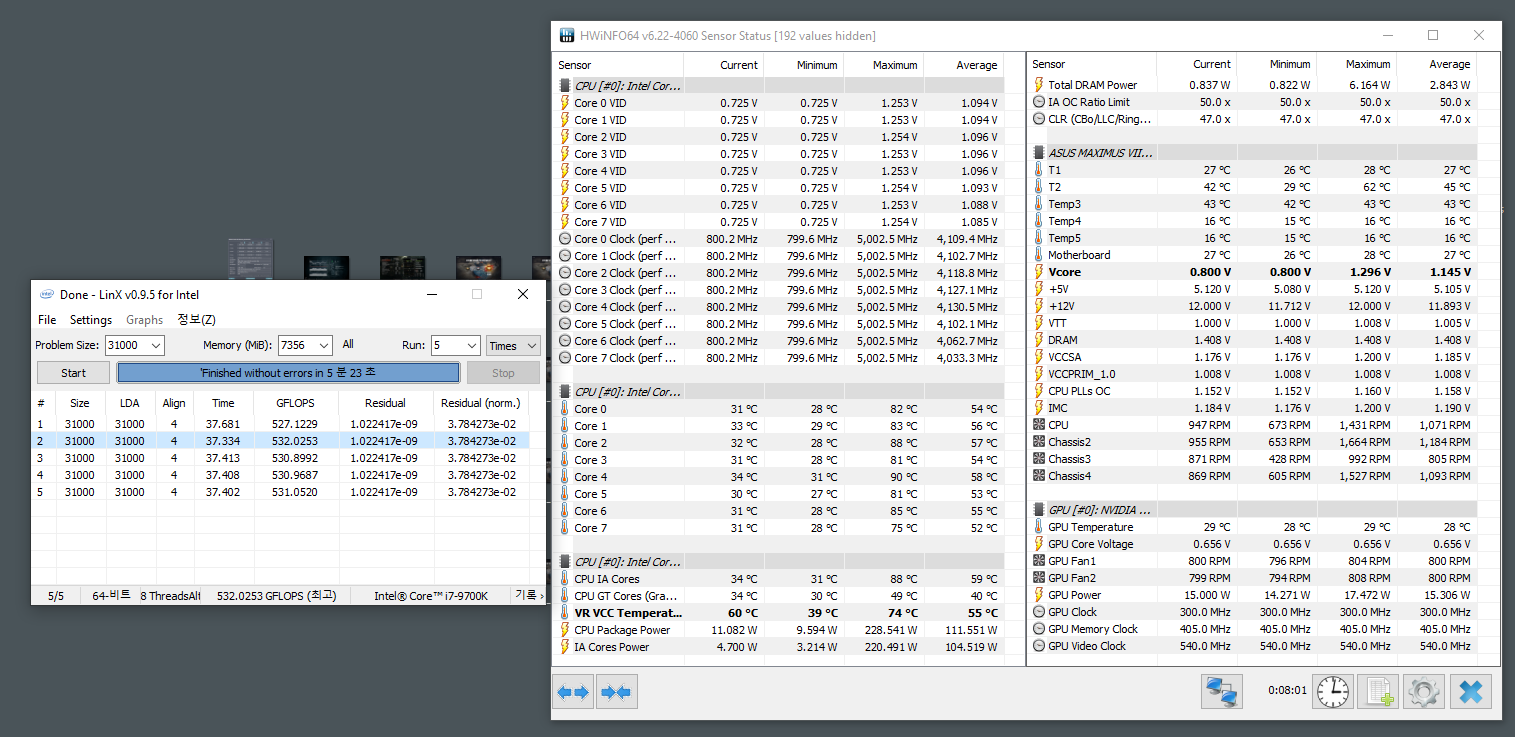
Task: Click the 8 Threads status bar entry
Action: pyautogui.click(x=169, y=596)
